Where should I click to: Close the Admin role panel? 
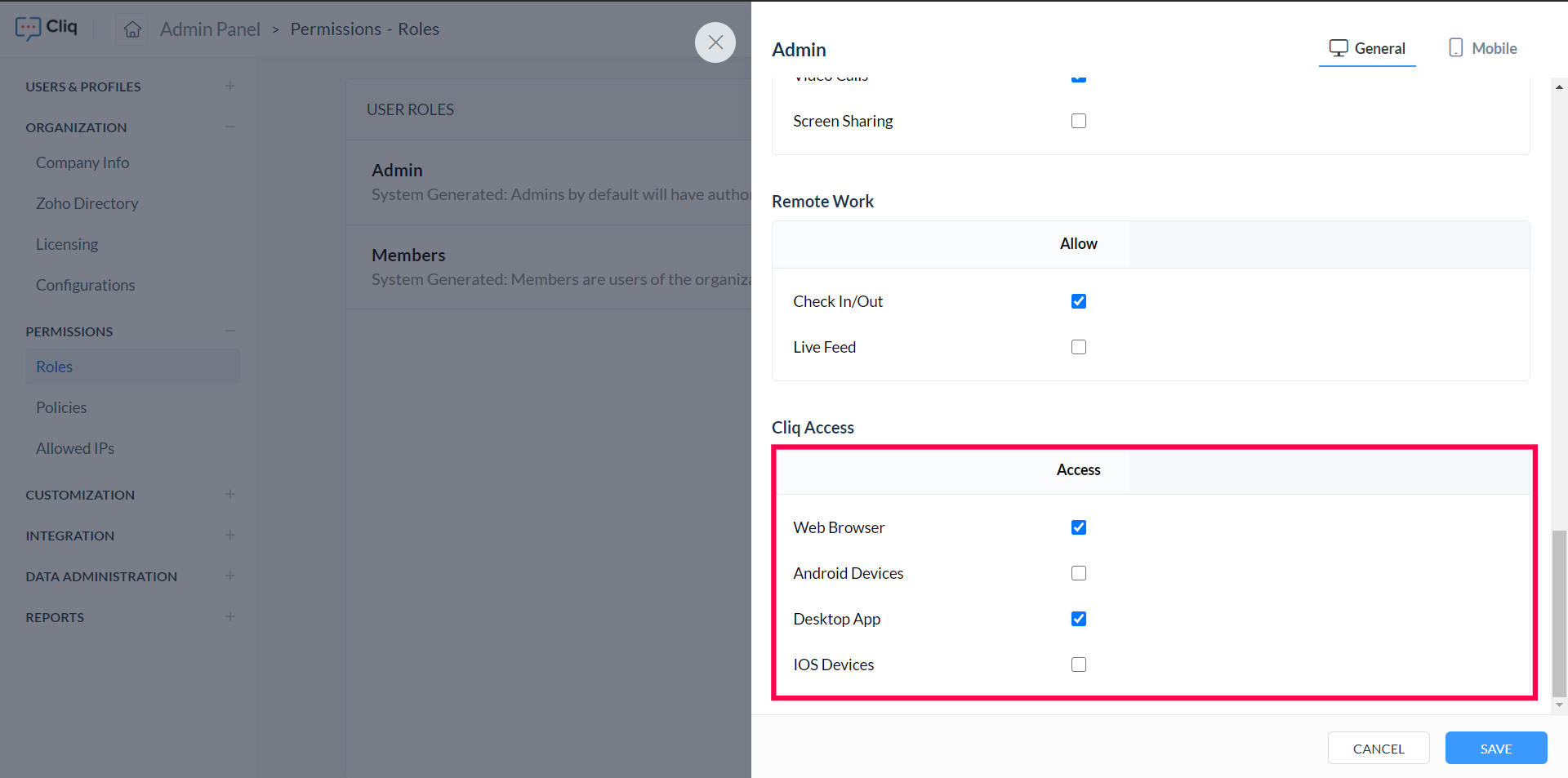click(x=715, y=42)
